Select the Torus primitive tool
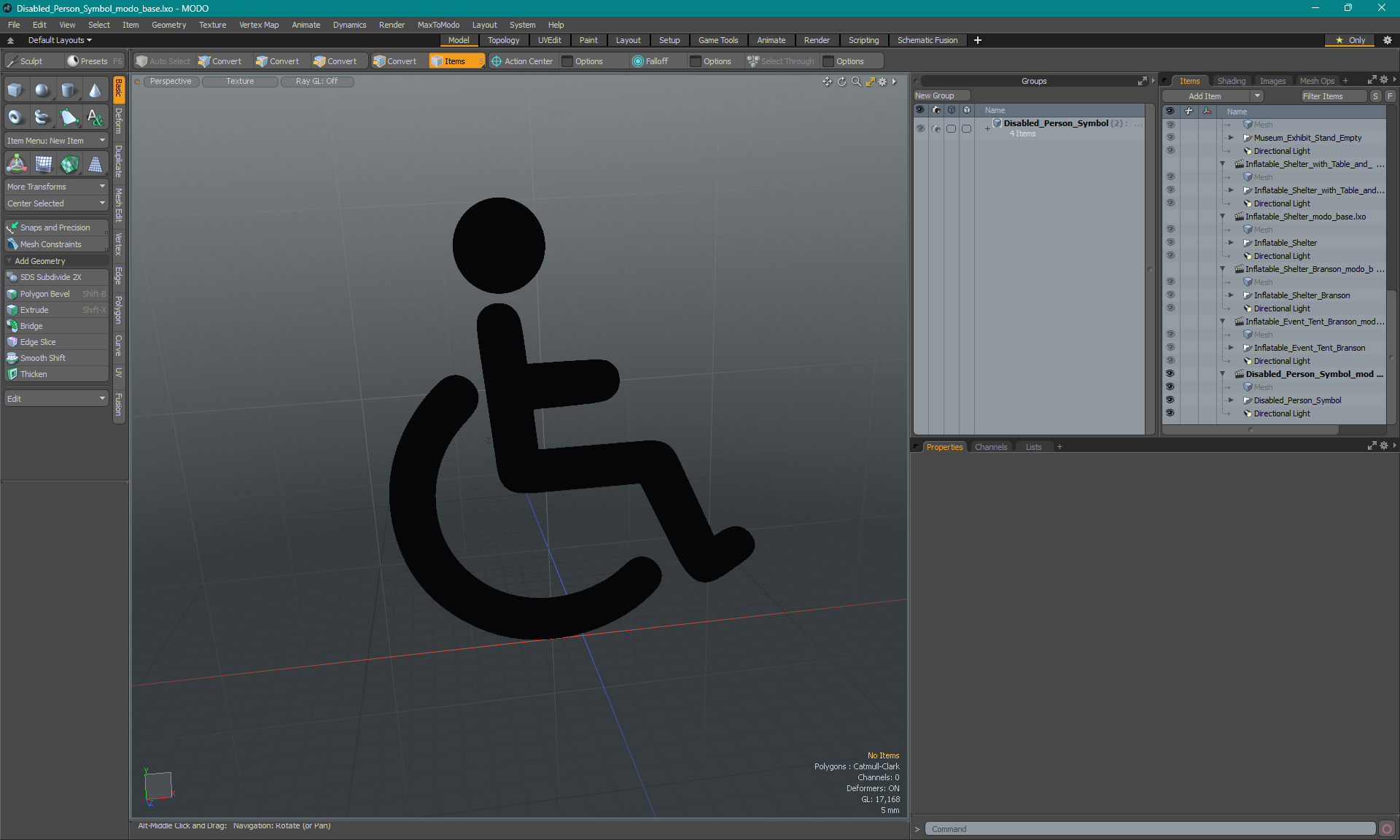The width and height of the screenshot is (1400, 840). point(16,117)
